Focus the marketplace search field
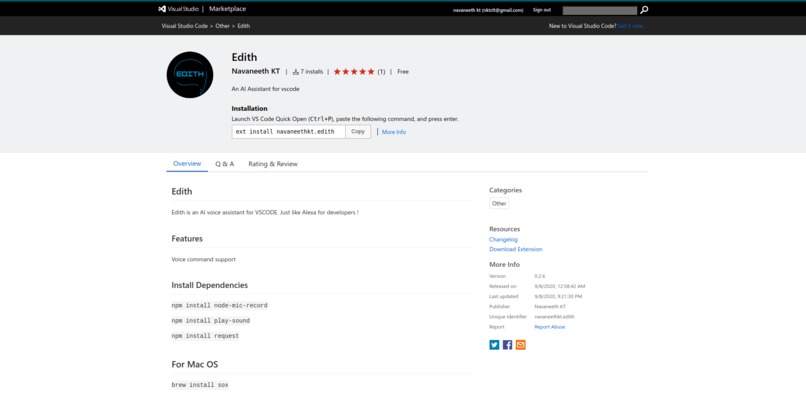806x400 pixels. tap(599, 10)
